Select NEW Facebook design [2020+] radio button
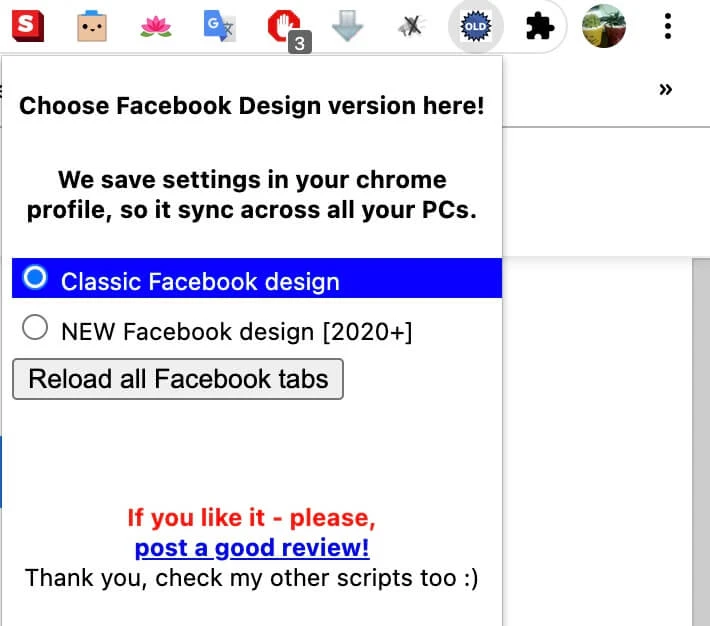 click(x=35, y=329)
